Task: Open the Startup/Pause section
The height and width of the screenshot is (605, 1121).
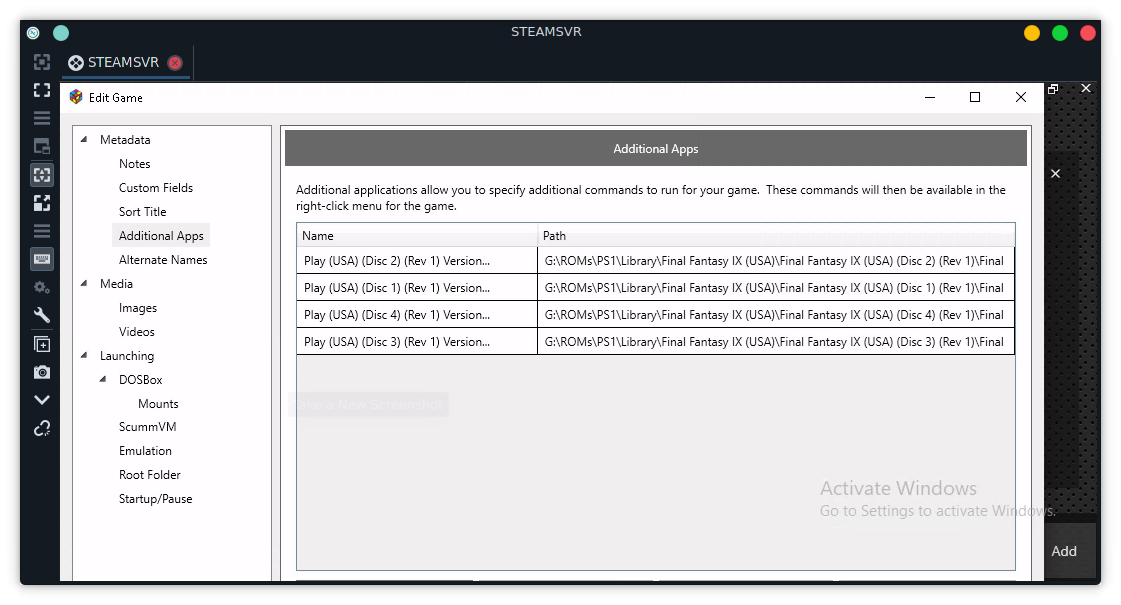Action: click(155, 498)
